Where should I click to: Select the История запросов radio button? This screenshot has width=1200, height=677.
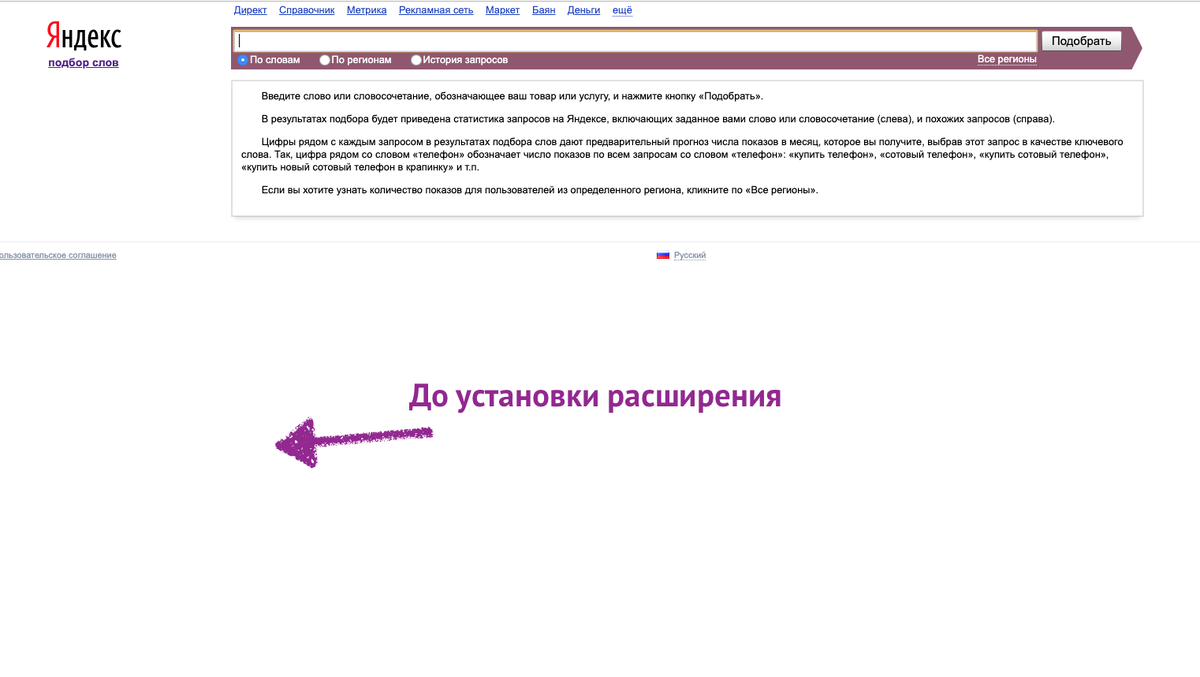point(416,60)
